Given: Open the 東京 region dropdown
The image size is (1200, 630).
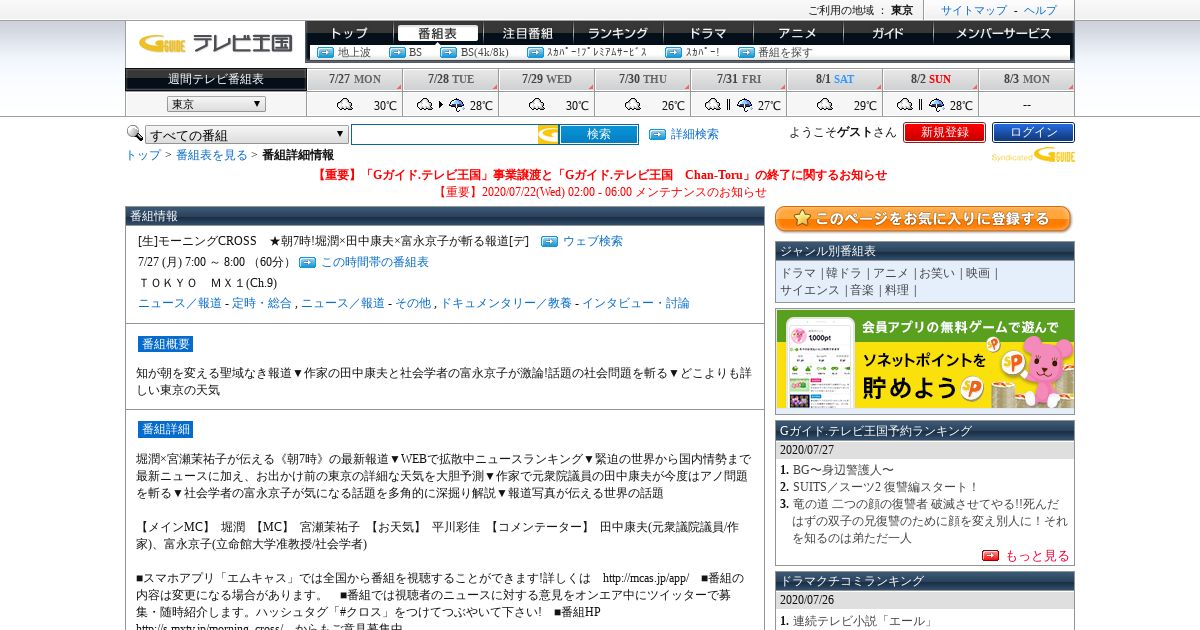Looking at the screenshot, I should [x=216, y=104].
